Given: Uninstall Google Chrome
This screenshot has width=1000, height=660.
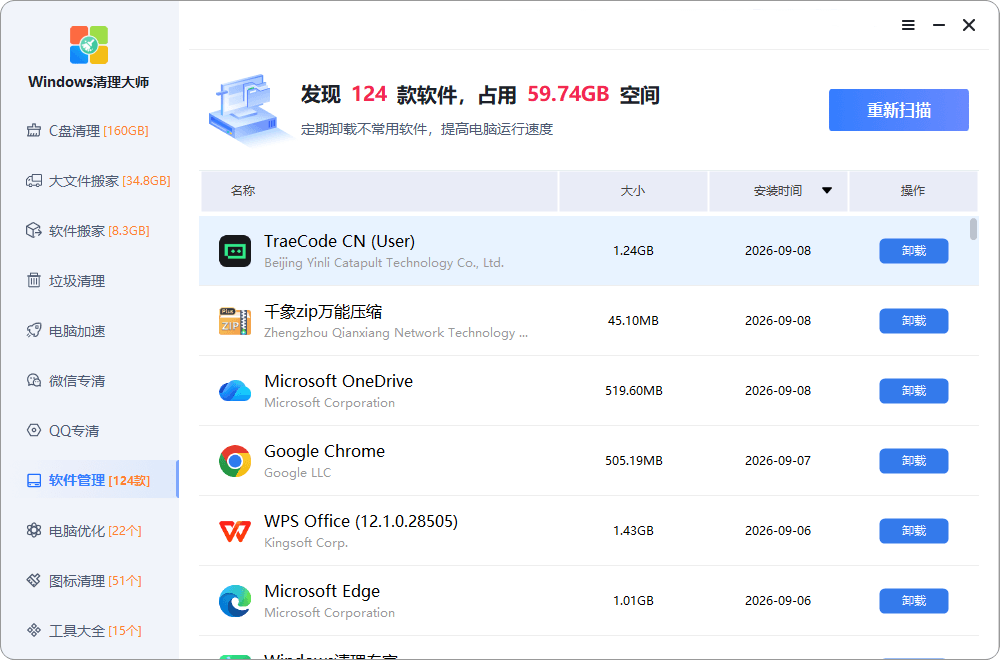Looking at the screenshot, I should (913, 460).
